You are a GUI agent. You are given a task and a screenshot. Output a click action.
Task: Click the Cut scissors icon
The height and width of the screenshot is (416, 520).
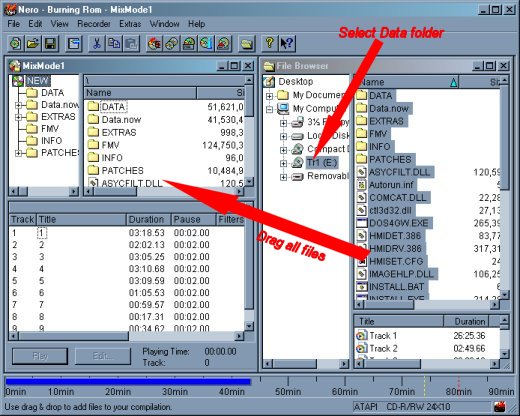pyautogui.click(x=97, y=44)
